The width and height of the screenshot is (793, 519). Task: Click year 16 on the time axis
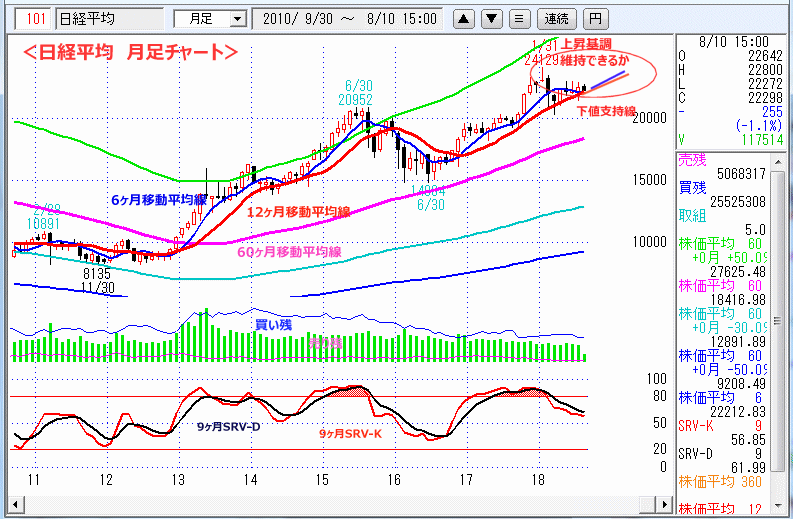click(x=394, y=480)
